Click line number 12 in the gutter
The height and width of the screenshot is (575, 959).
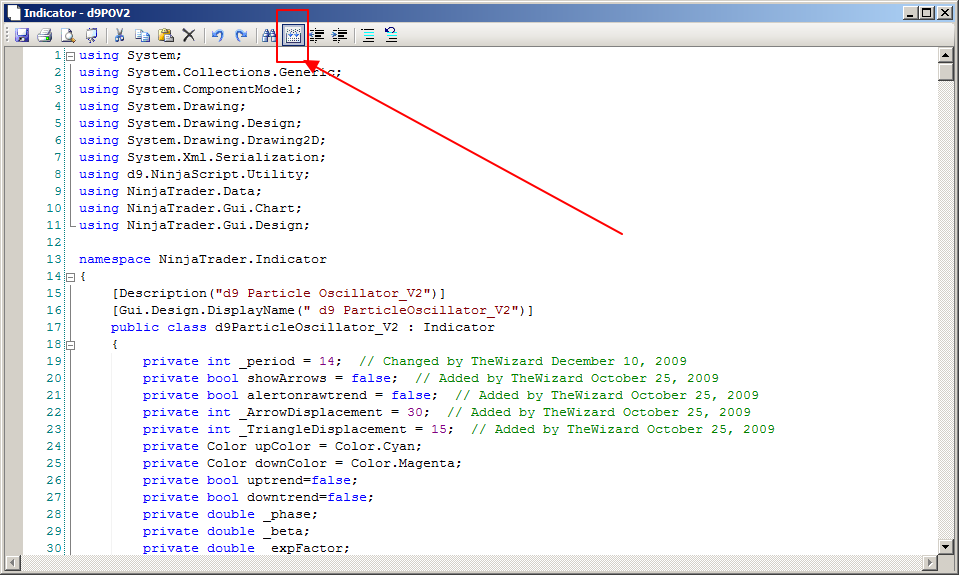click(54, 243)
